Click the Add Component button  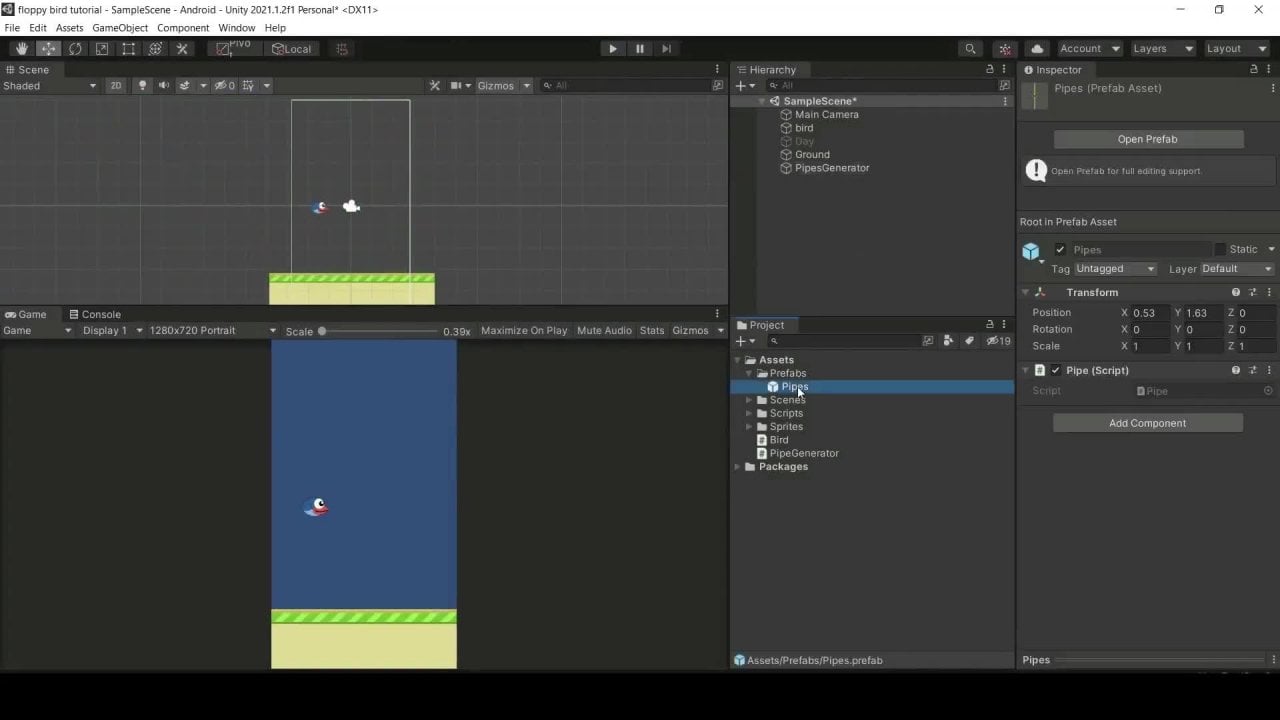tap(1146, 423)
